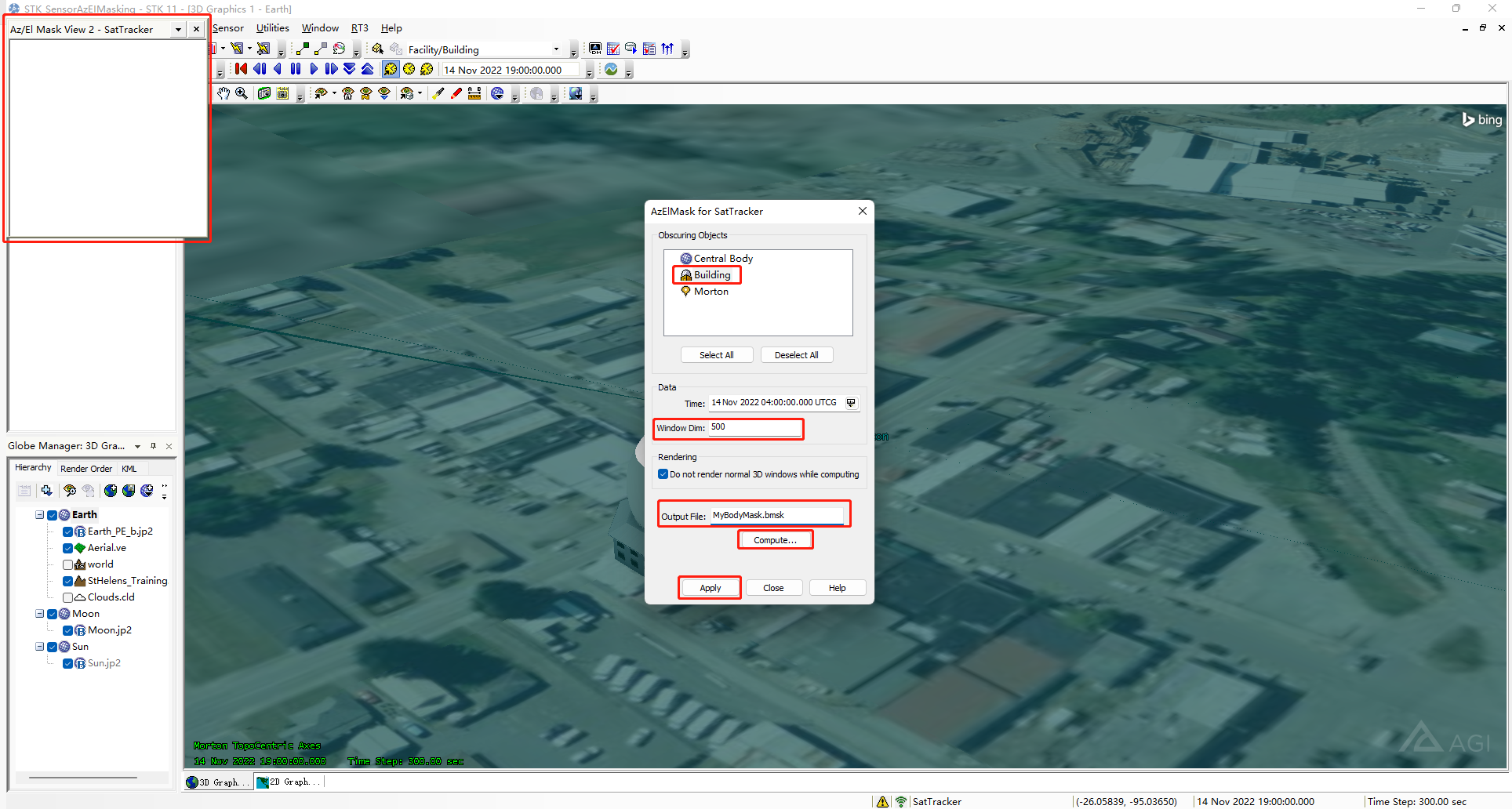Pause the animation playback
1512x809 pixels.
[296, 69]
